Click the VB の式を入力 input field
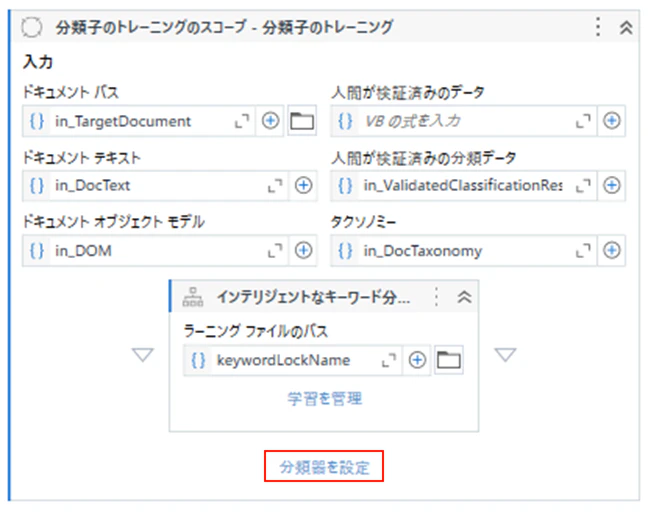648x512 pixels. click(464, 121)
